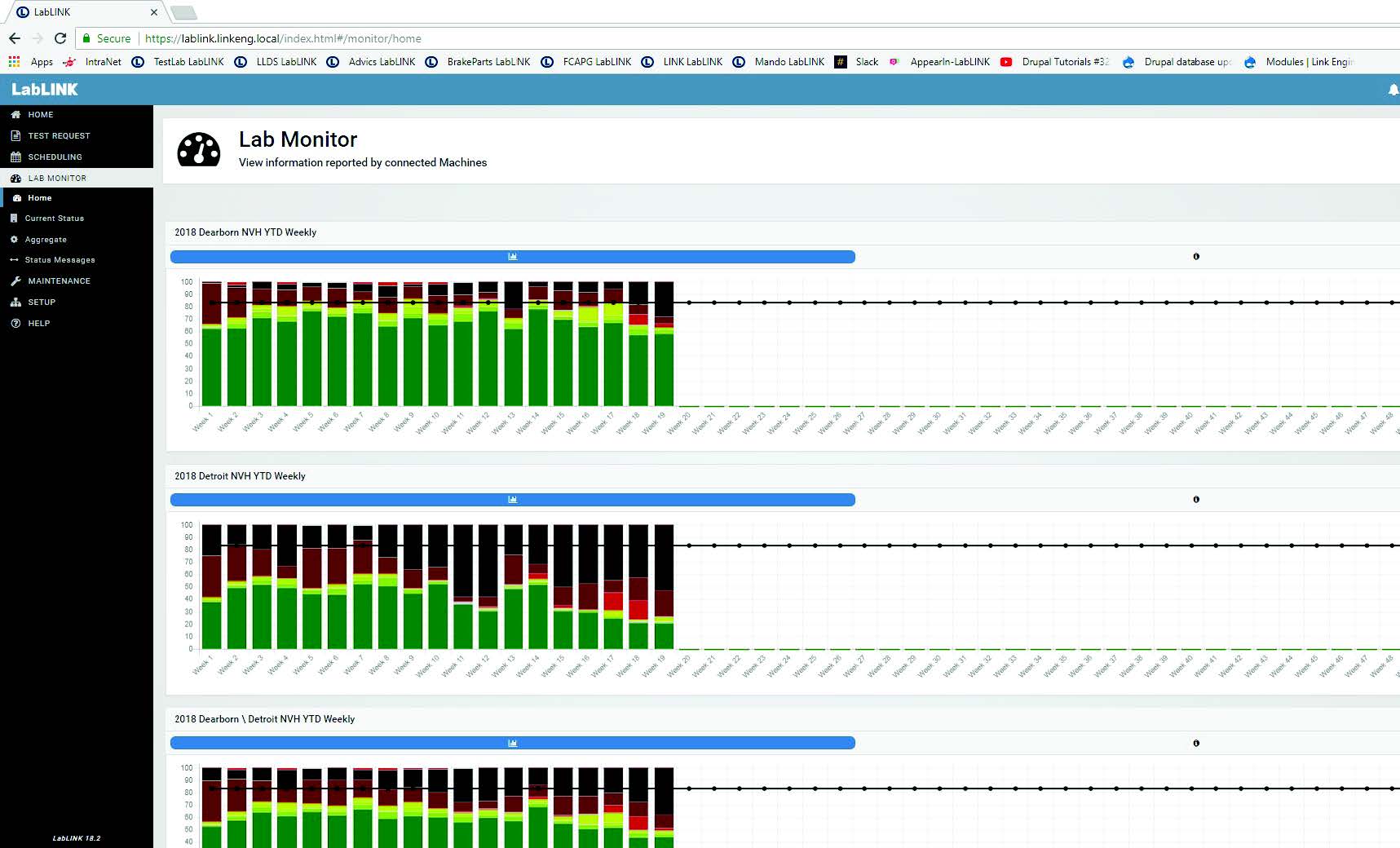This screenshot has height=848, width=1400.
Task: Select the Lab Monitor gauge icon in sidebar
Action: [x=16, y=178]
